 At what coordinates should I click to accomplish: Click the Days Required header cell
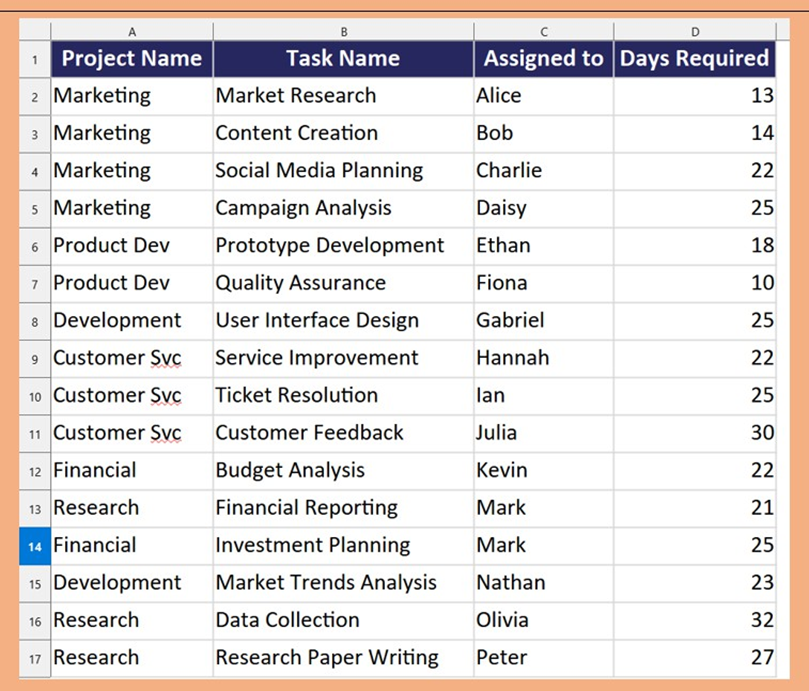(x=695, y=59)
